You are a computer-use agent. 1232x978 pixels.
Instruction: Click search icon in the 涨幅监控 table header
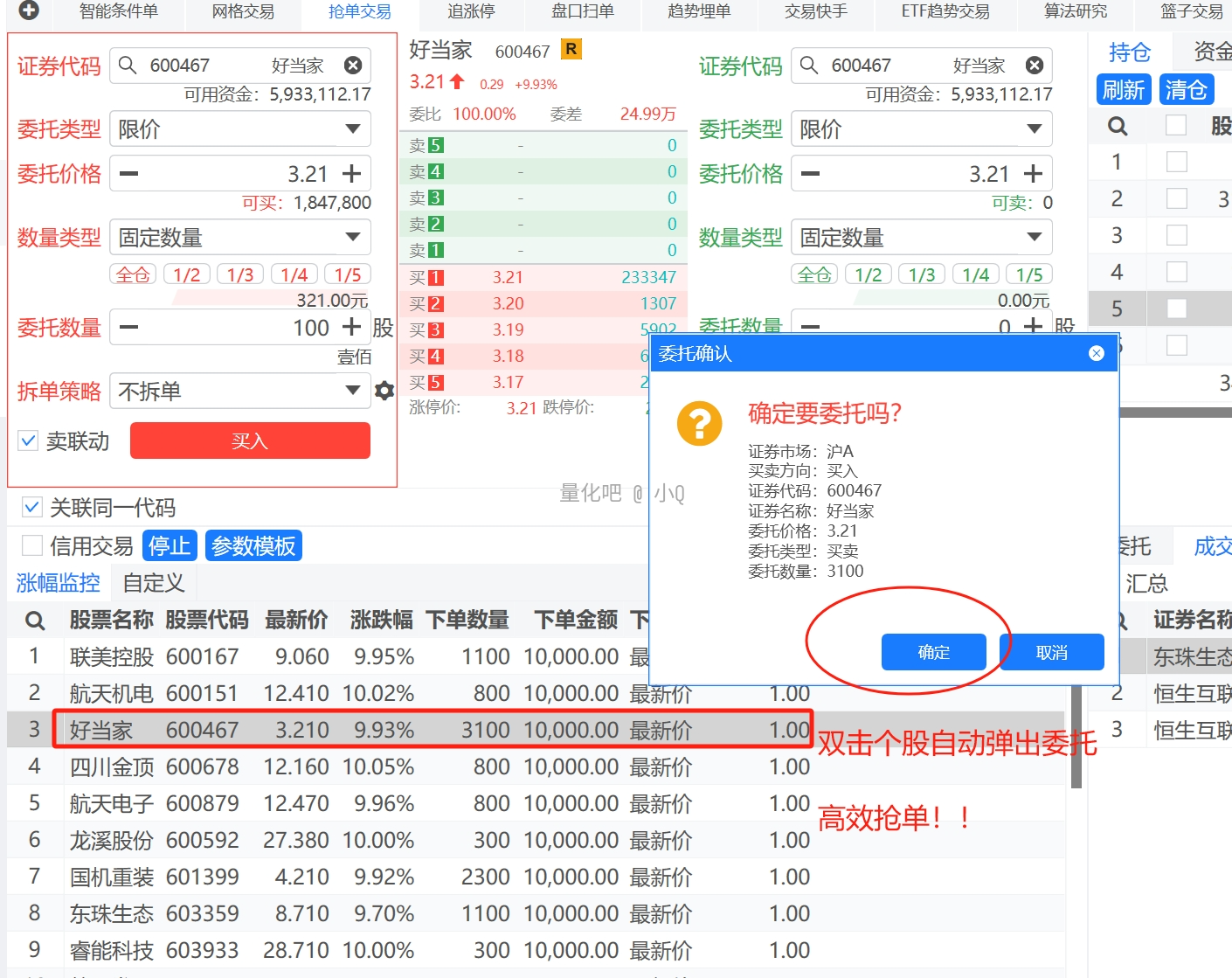point(35,621)
